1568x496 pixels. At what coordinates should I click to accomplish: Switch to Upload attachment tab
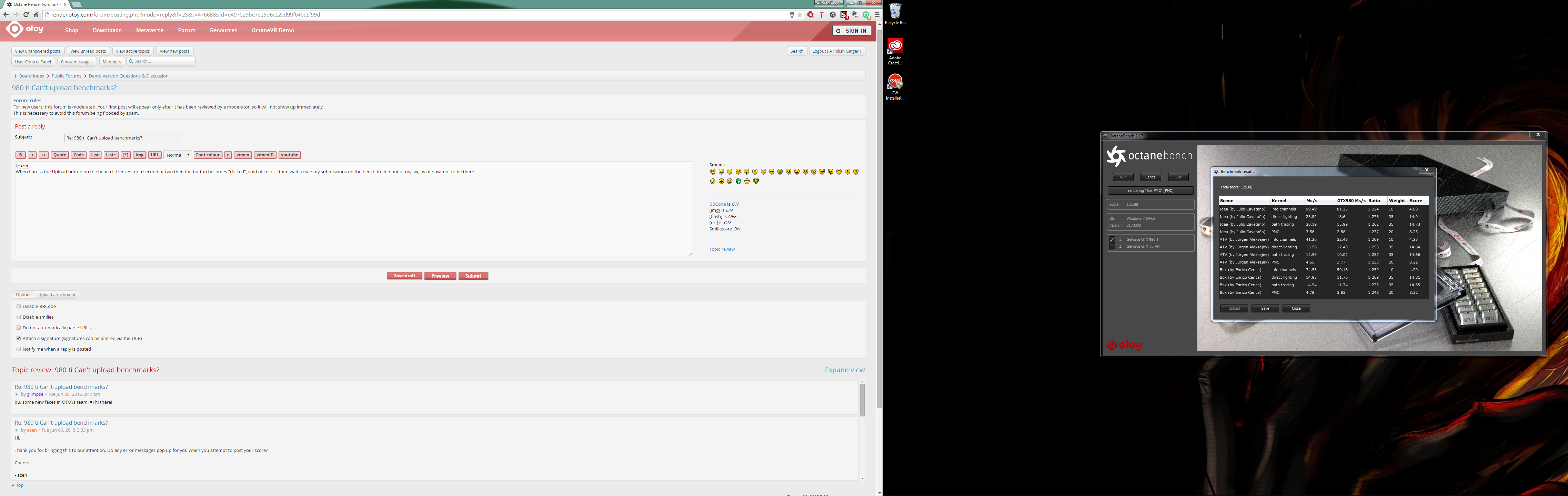tap(57, 295)
